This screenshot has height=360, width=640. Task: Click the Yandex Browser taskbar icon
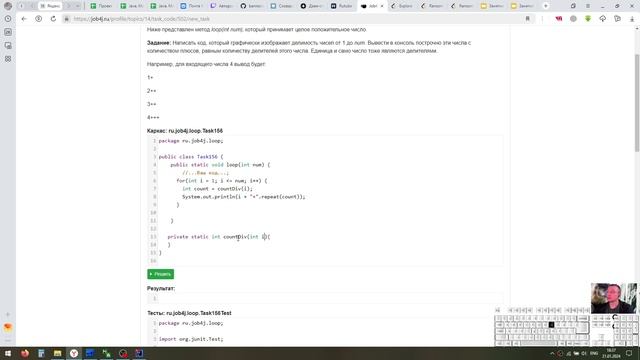tap(74, 353)
